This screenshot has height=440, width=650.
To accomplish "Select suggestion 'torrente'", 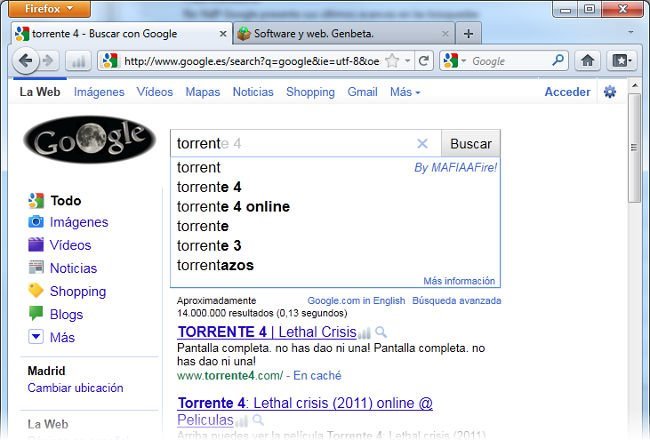I will coord(335,226).
